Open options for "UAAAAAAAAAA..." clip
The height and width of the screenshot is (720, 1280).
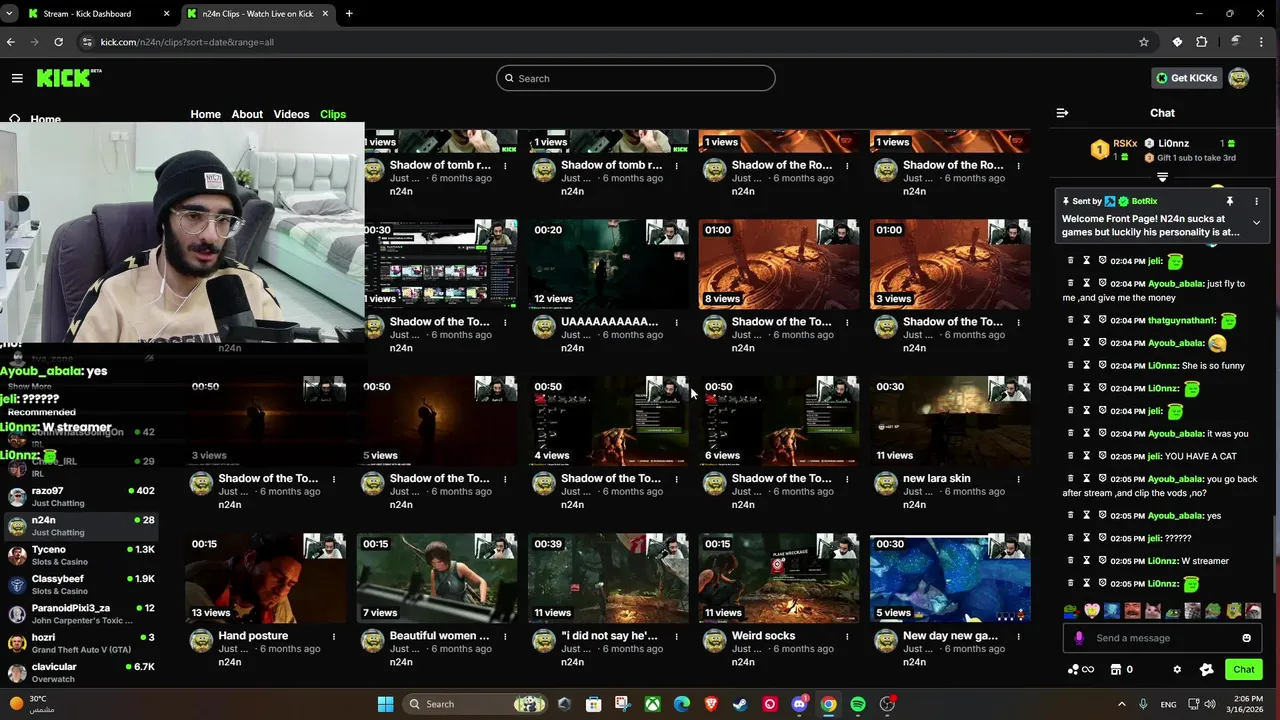coord(676,322)
